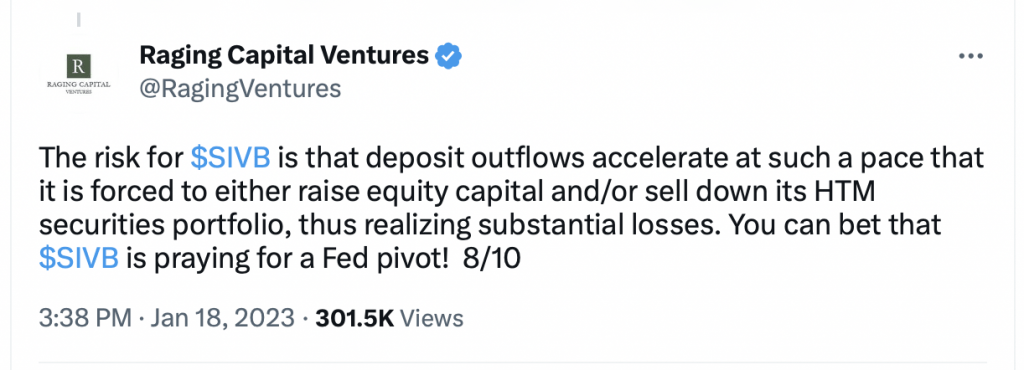This screenshot has width=1024, height=370.
Task: Open the Raging Capital Ventures display name
Action: pyautogui.click(x=284, y=56)
